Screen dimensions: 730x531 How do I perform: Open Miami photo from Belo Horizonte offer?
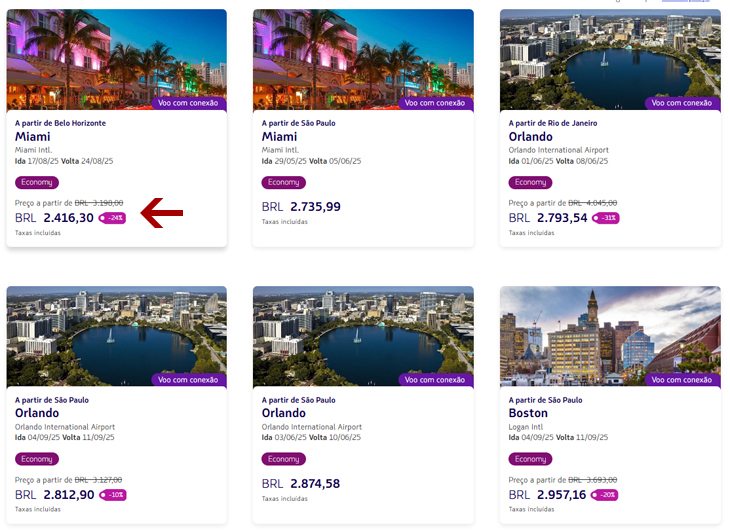click(116, 60)
